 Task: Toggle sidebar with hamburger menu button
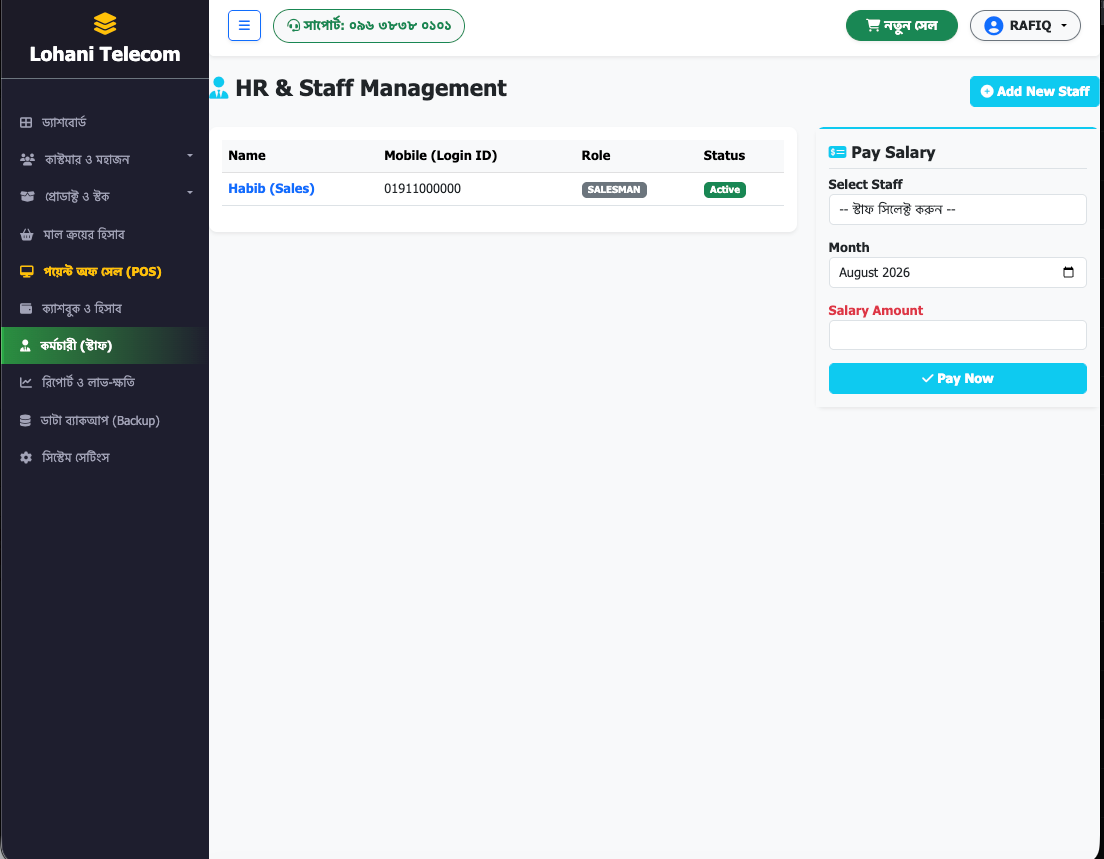pos(244,25)
